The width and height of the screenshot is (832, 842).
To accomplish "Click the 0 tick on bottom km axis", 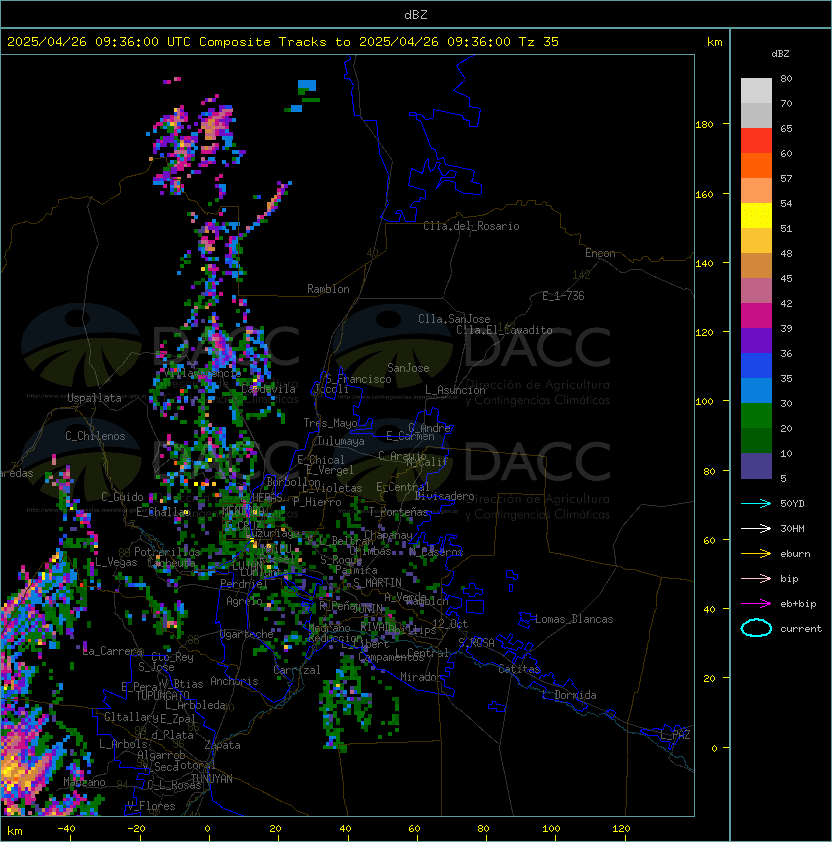I will [x=207, y=829].
